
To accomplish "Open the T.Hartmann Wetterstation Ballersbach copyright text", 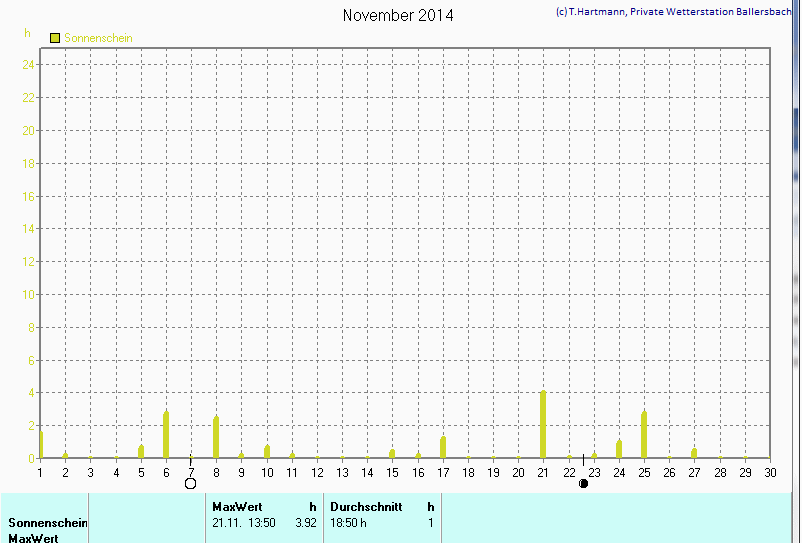I will click(x=676, y=12).
